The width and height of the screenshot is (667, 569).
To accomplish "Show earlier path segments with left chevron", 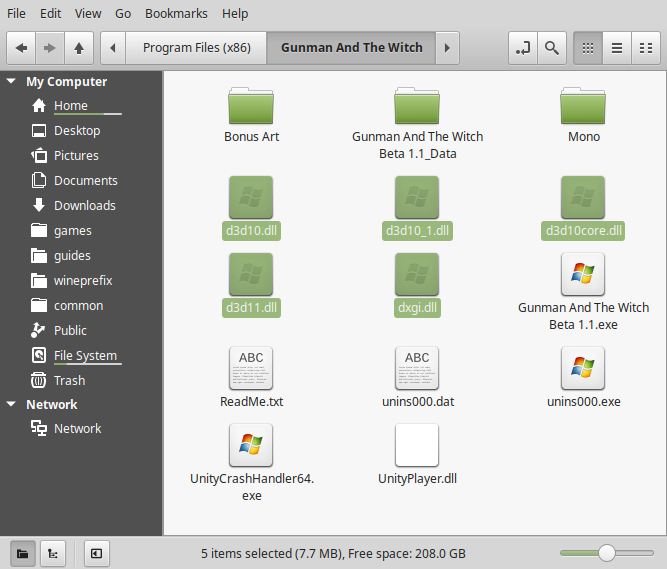I will click(x=113, y=48).
